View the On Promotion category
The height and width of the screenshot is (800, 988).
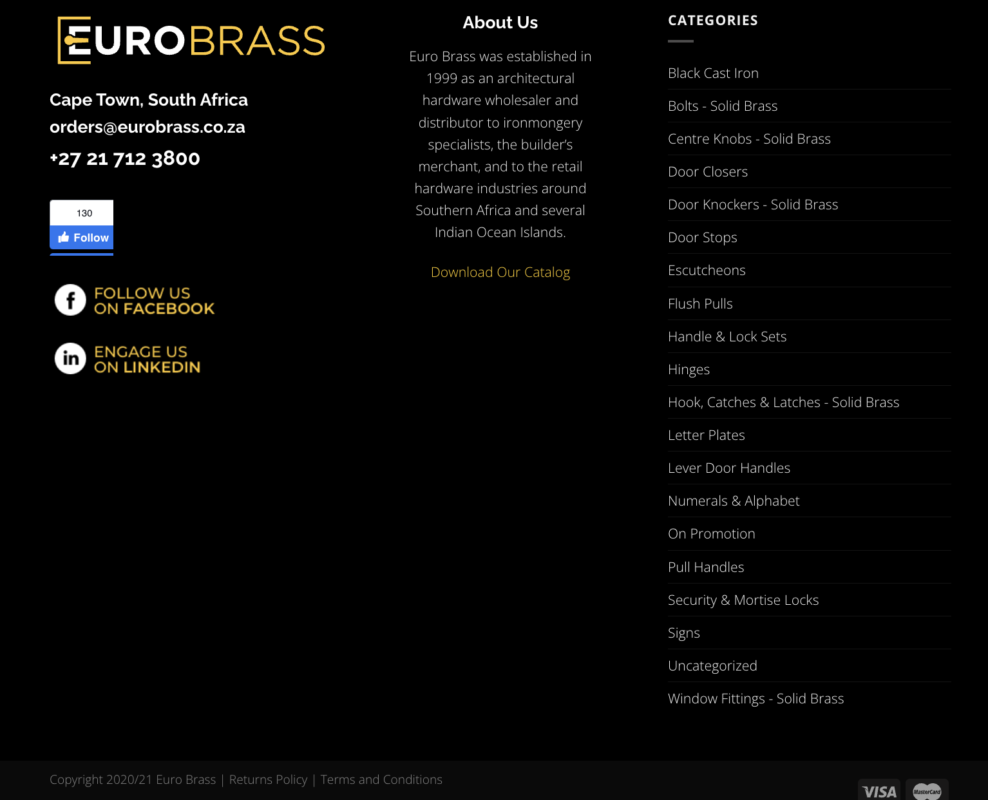pyautogui.click(x=711, y=534)
